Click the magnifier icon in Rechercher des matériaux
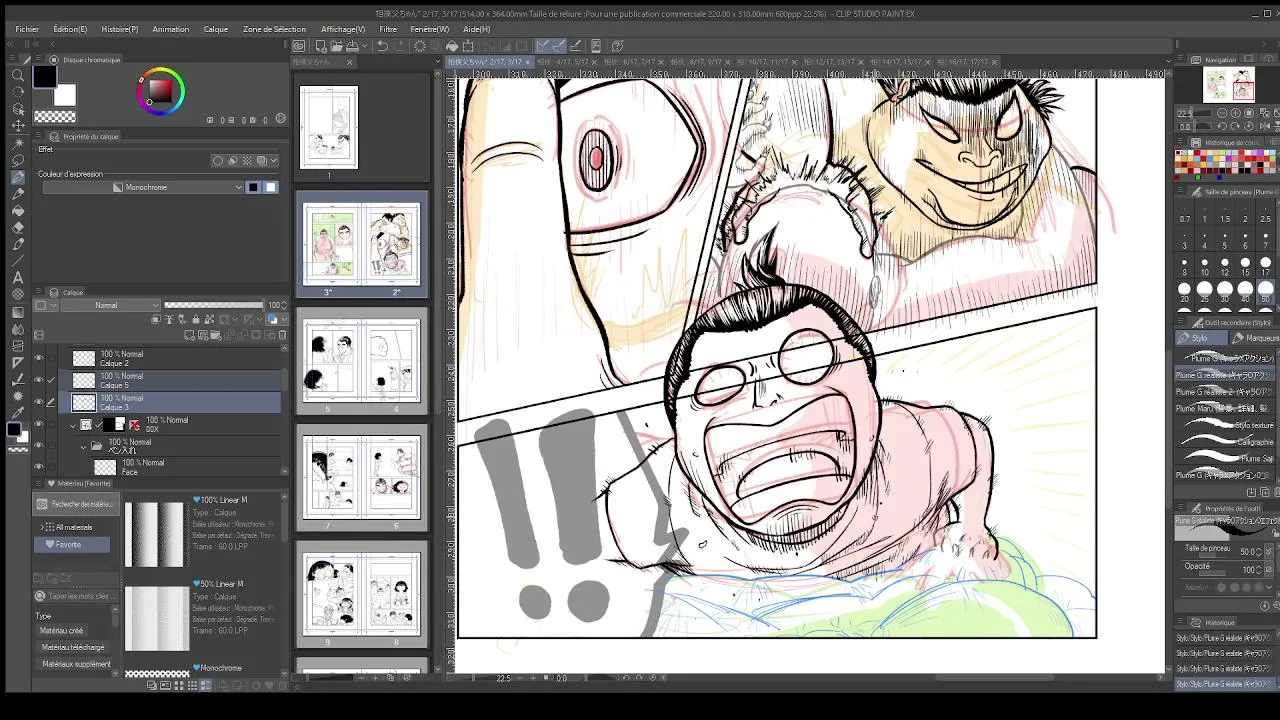The width and height of the screenshot is (1280, 720). 42,505
